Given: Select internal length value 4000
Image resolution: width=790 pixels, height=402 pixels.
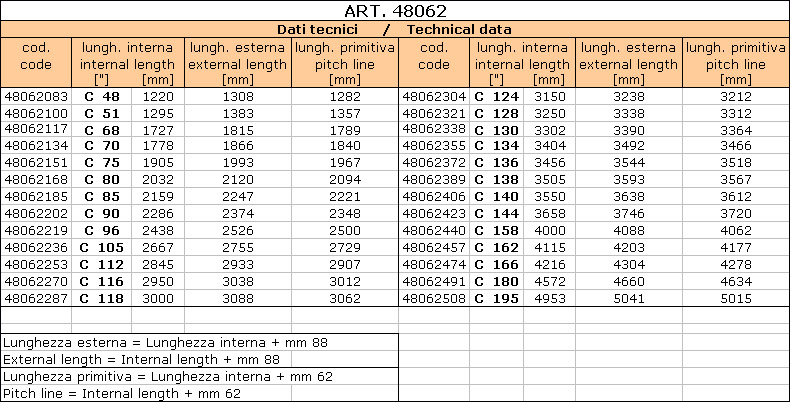Looking at the screenshot, I should [550, 231].
